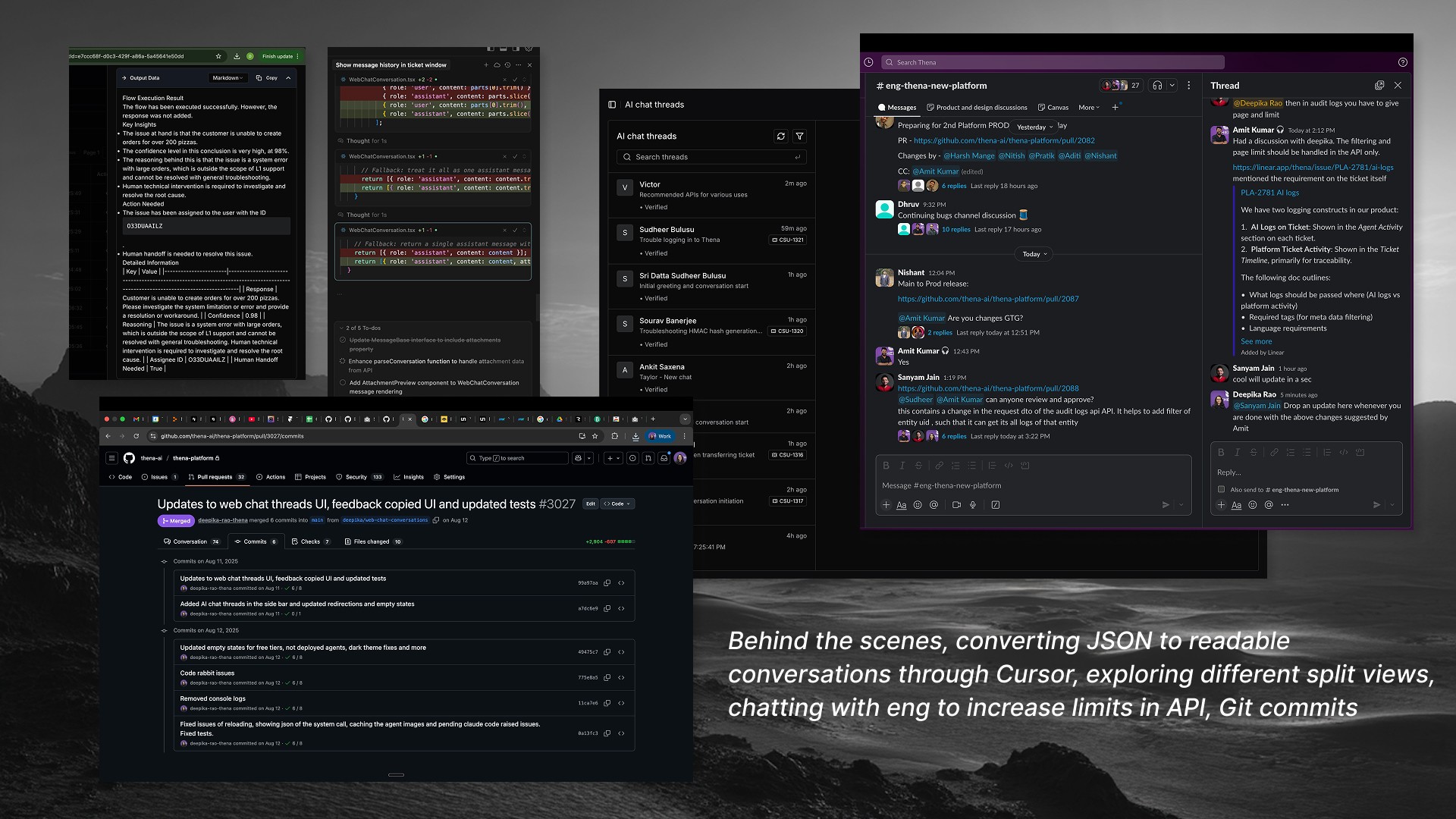Start a huddle with the headphones icon
Viewport: 1456px width, 819px height.
point(1157,86)
